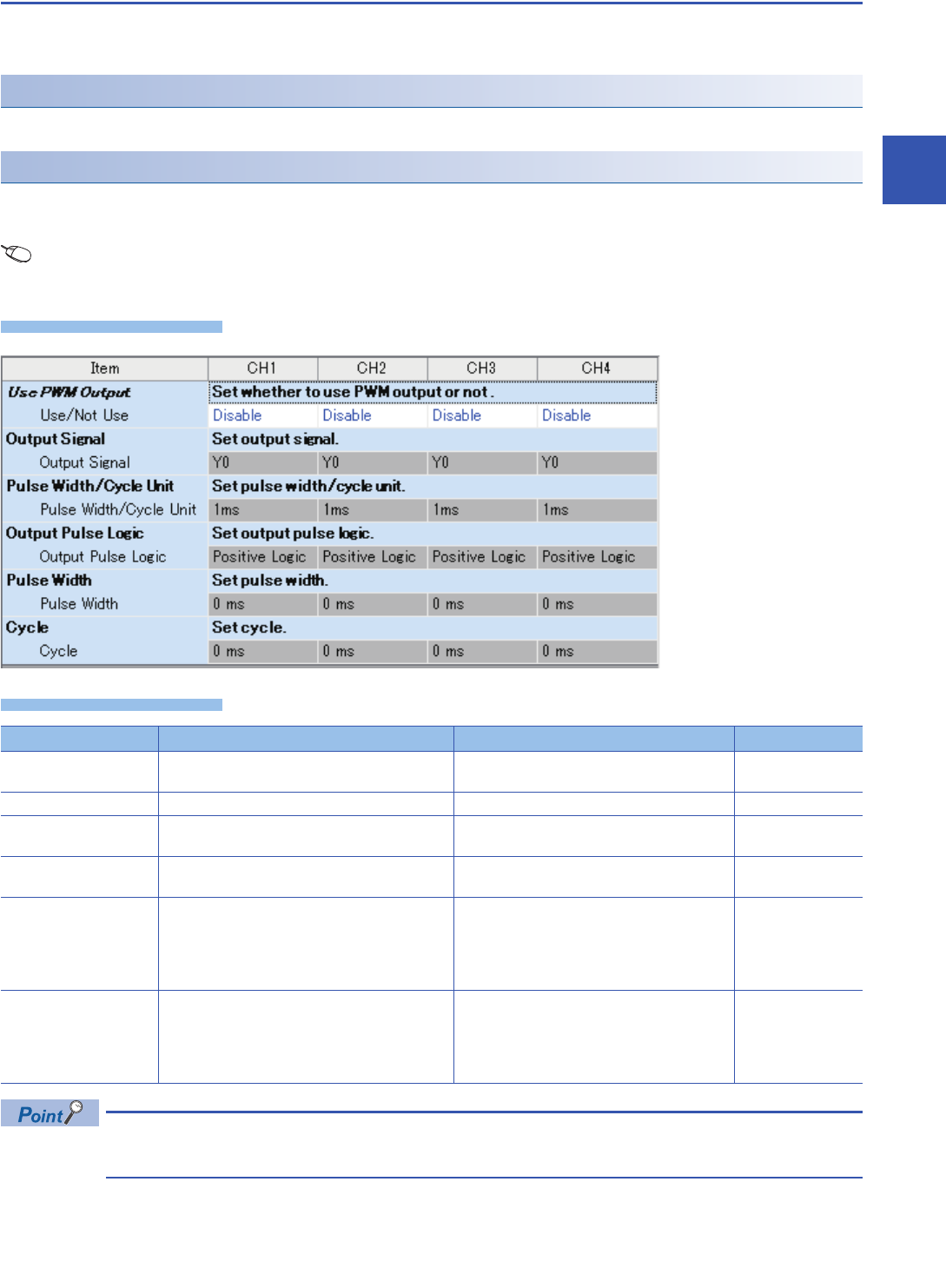Open CH2 Use/Not Use Disable setting
The height and width of the screenshot is (1288, 946).
tap(372, 415)
